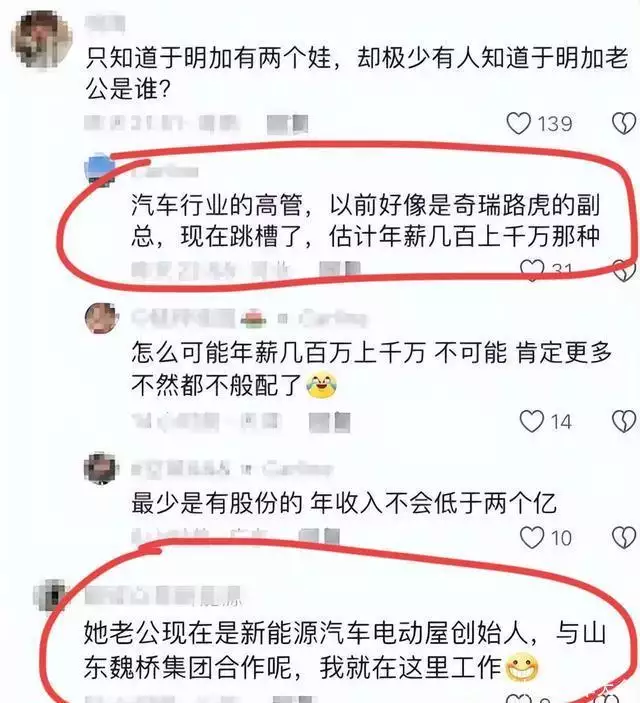The height and width of the screenshot is (703, 640).
Task: Dislike the 奇瑞路虎副总 reply
Action: tap(624, 271)
